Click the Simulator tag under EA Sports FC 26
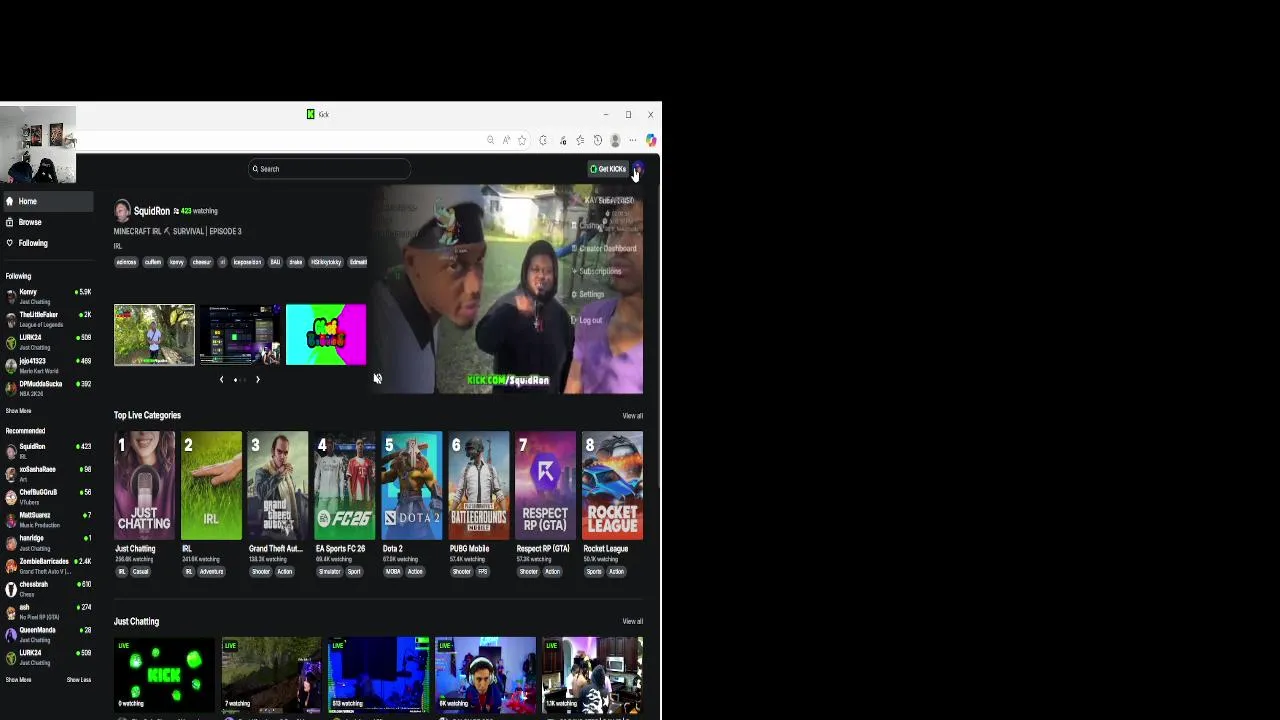This screenshot has height=720, width=1280. [329, 572]
